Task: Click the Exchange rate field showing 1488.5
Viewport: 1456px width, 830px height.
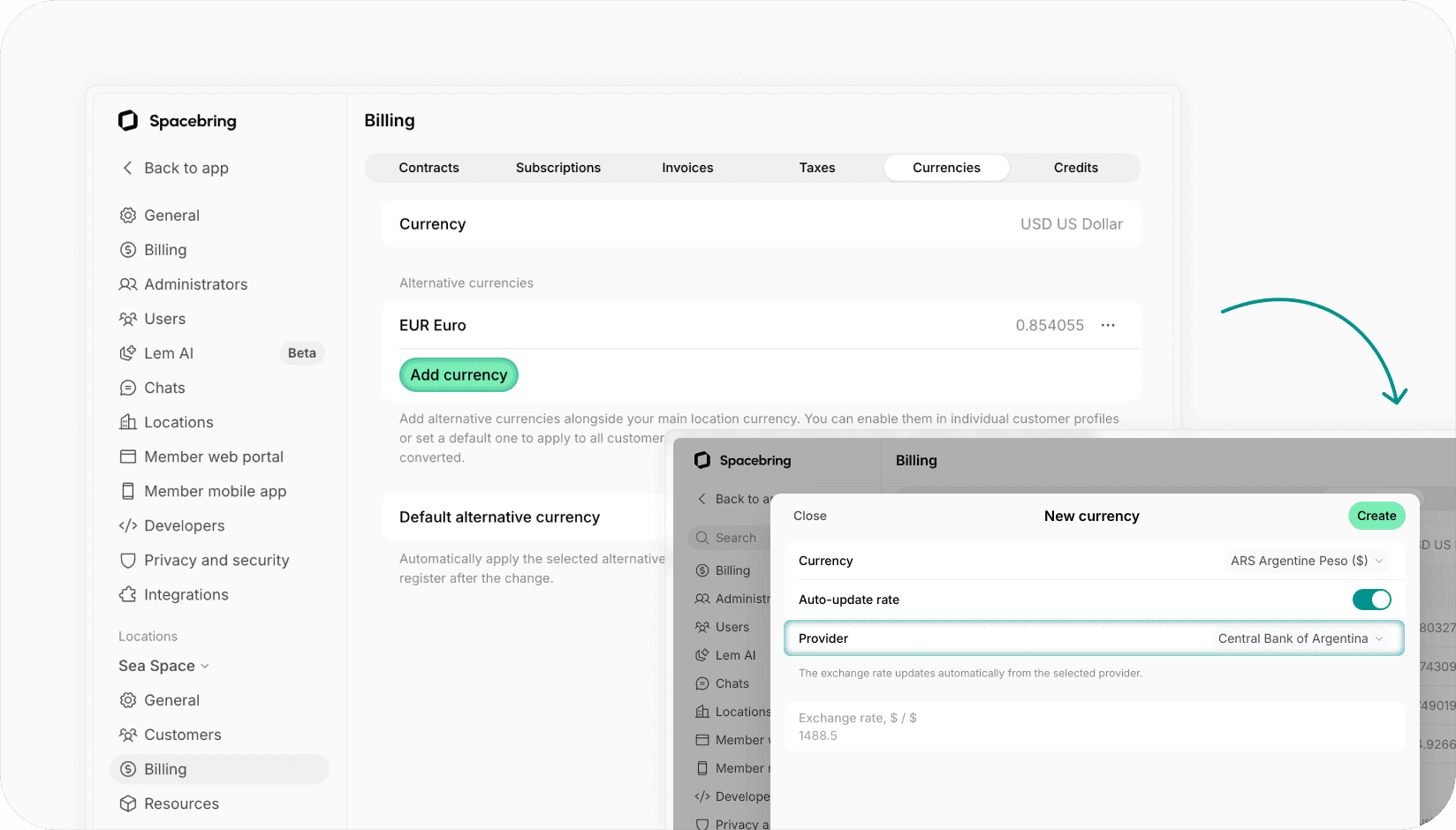Action: [1095, 727]
